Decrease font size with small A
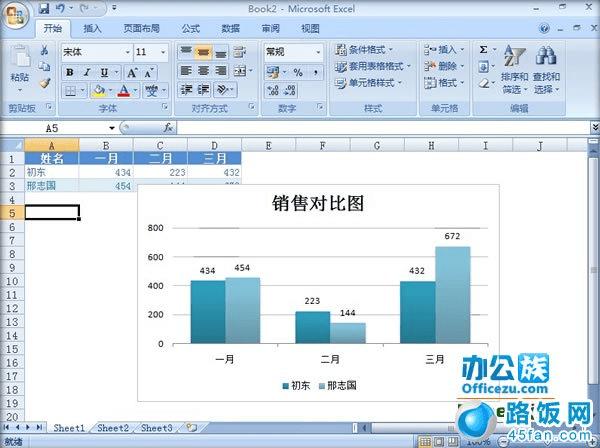Screen dimensions: 600x448 click(x=149, y=72)
